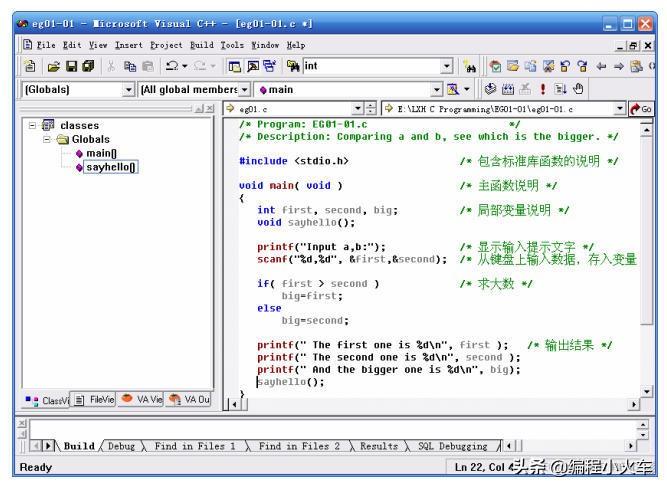Open the Help menu

pos(296,45)
